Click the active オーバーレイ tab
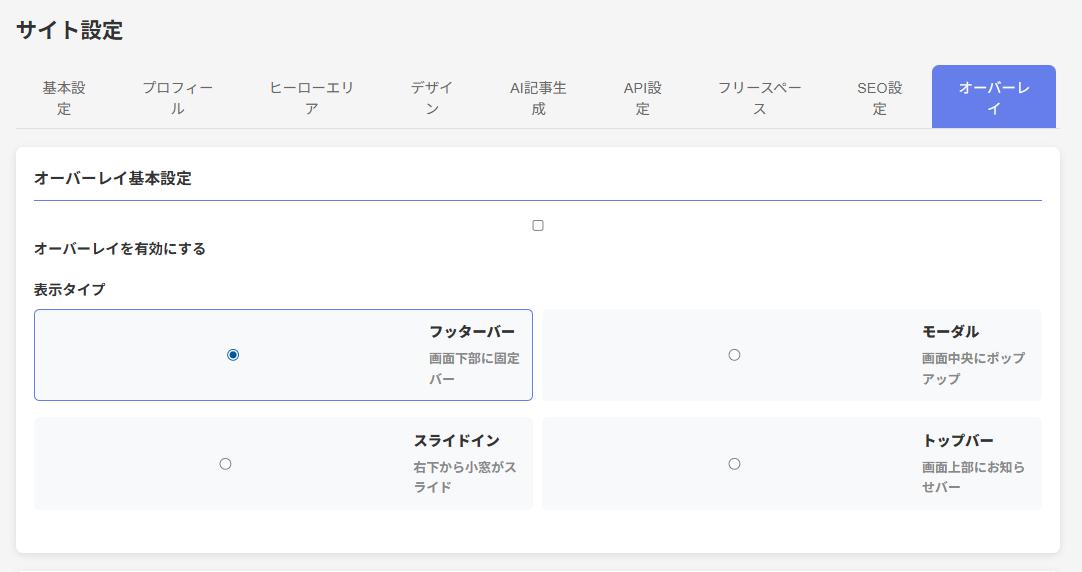Image resolution: width=1082 pixels, height=572 pixels. [x=993, y=98]
